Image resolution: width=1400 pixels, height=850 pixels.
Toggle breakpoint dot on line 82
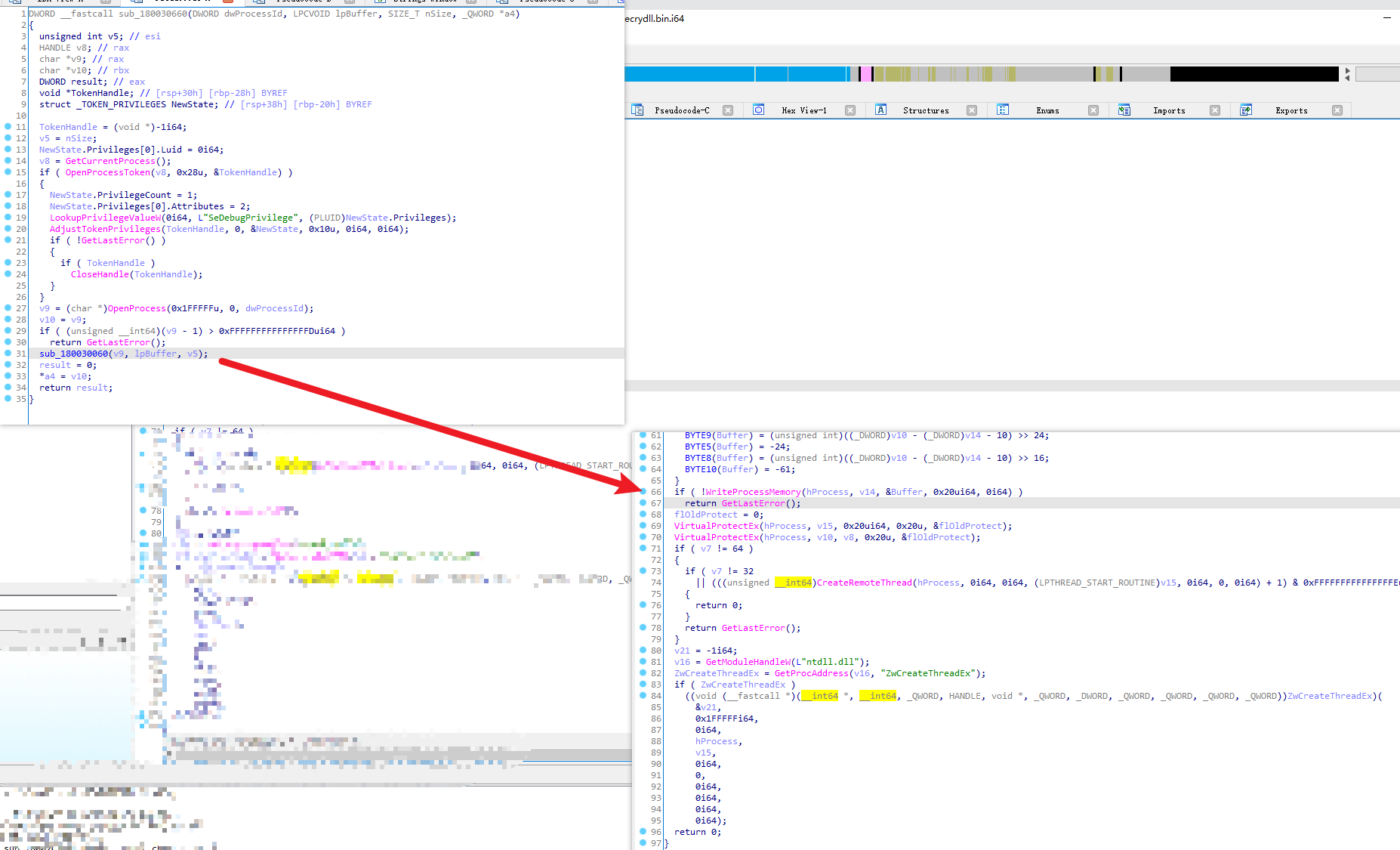[x=643, y=673]
